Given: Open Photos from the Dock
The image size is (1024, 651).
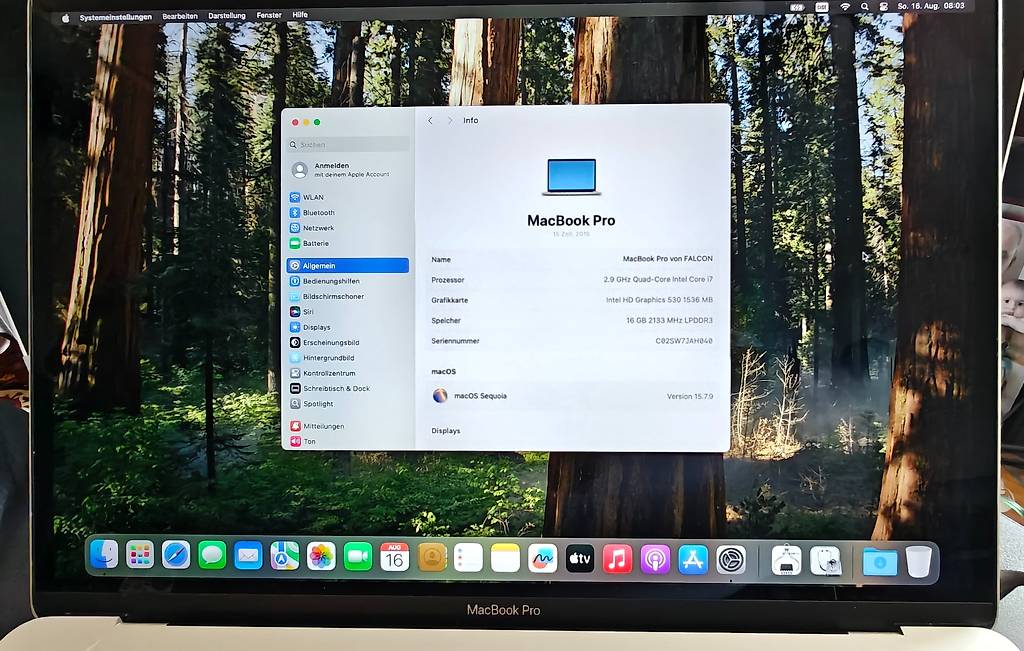Looking at the screenshot, I should pyautogui.click(x=321, y=557).
